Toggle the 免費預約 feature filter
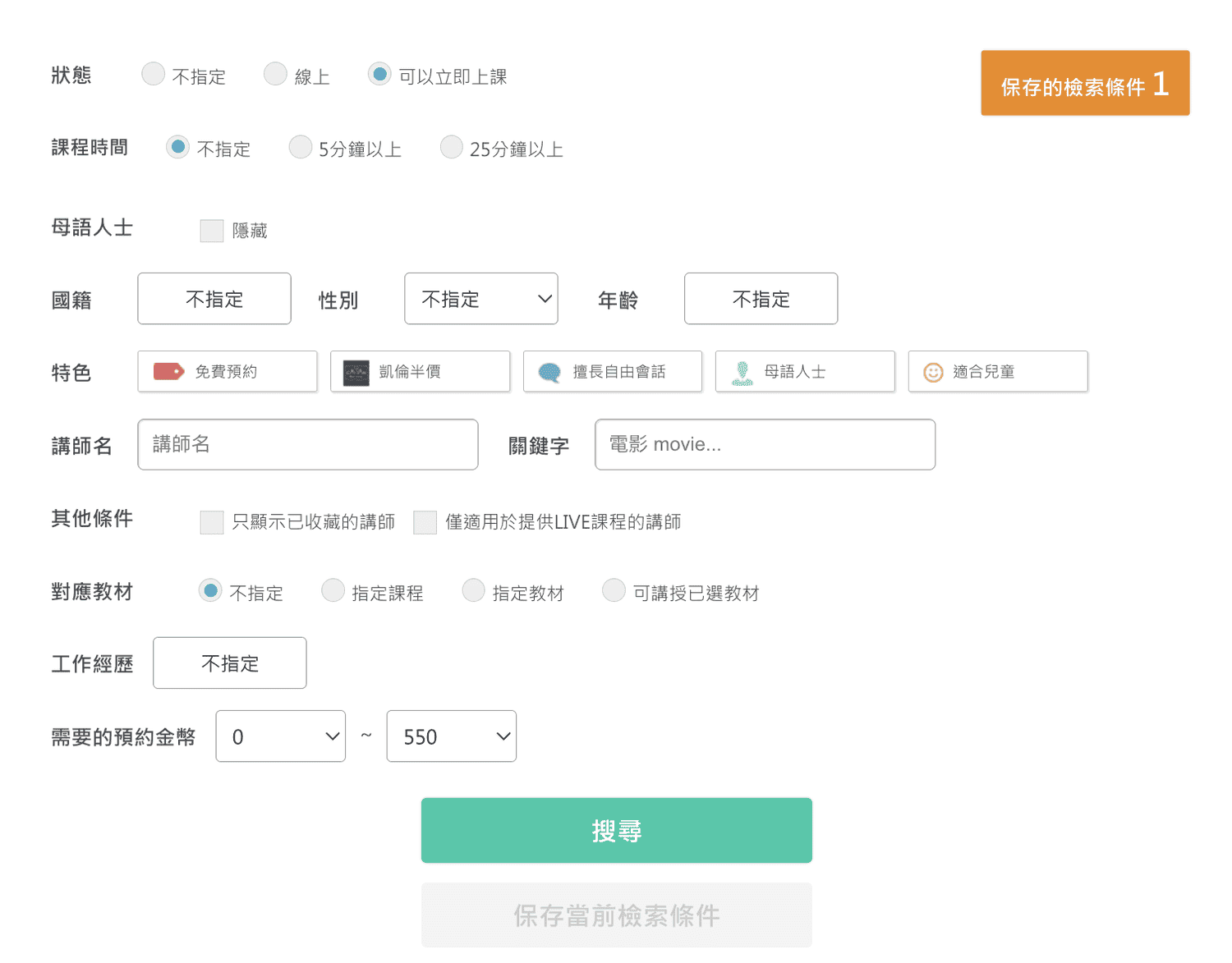 coord(228,372)
